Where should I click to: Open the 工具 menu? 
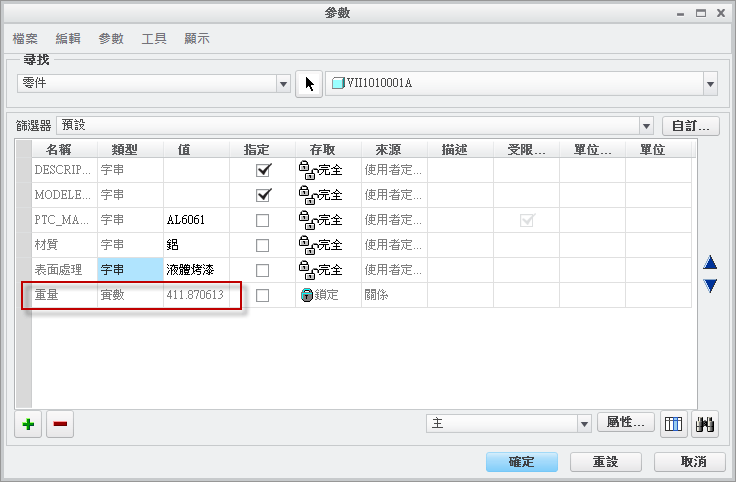point(154,39)
